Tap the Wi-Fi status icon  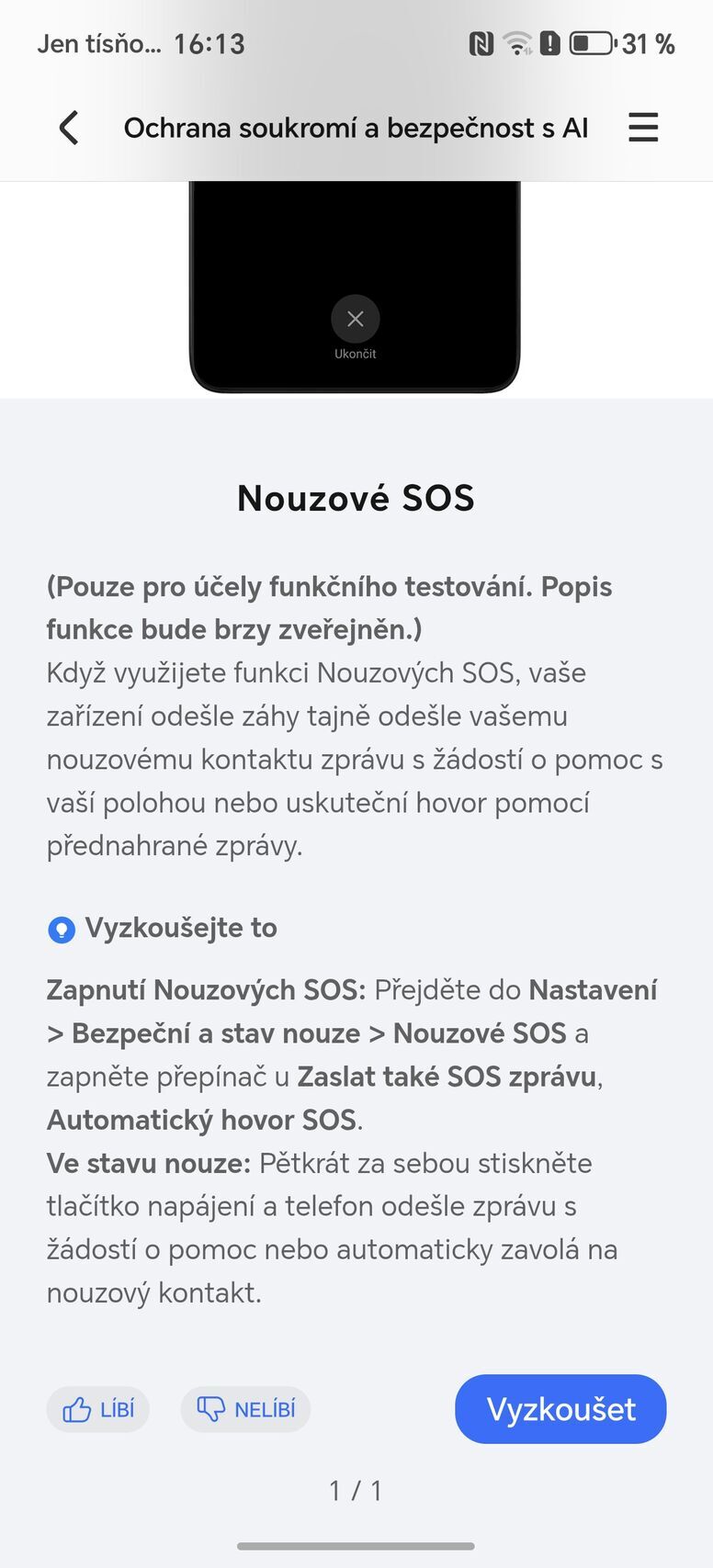pos(517,43)
